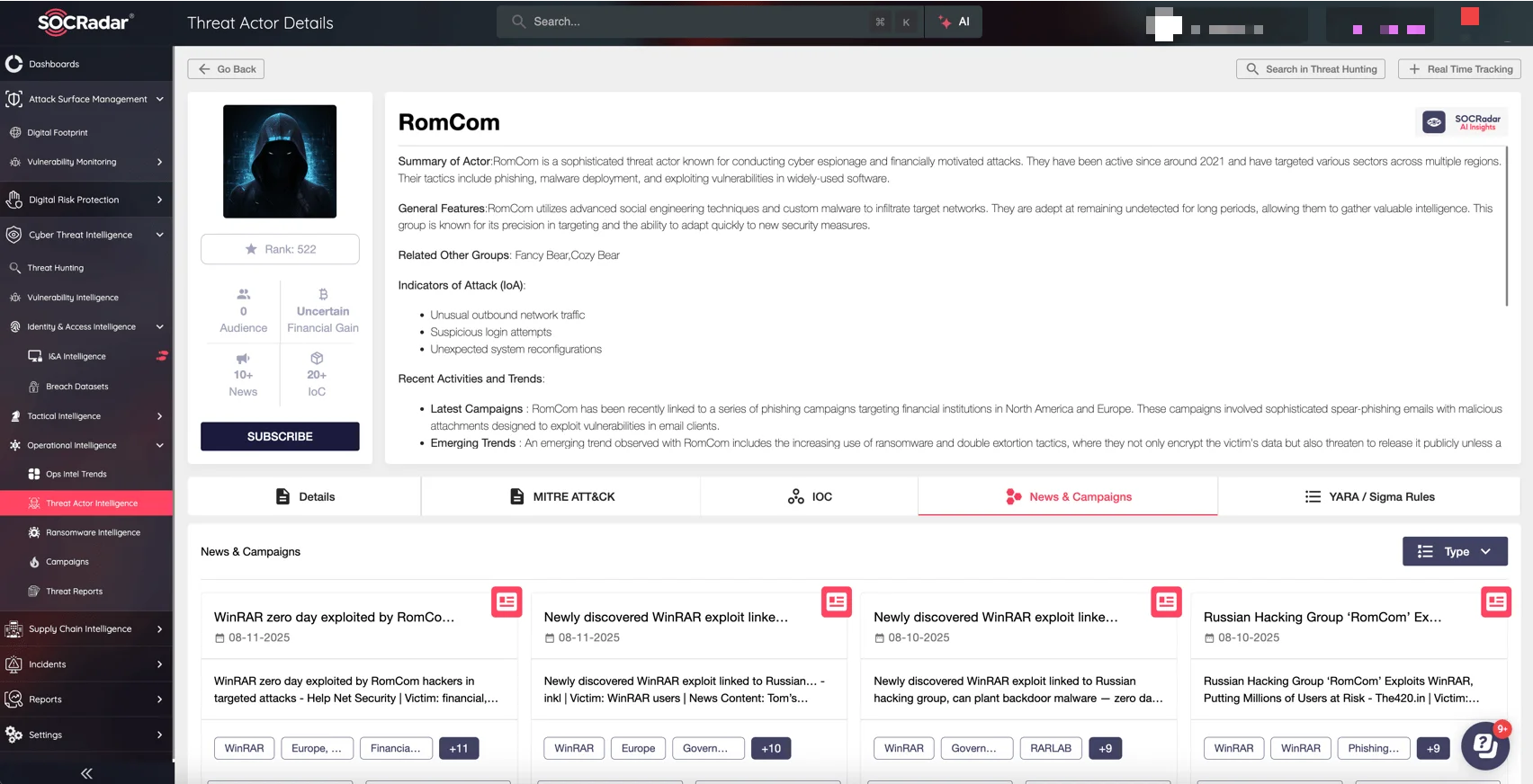Expand Attack Surface Management chevron
This screenshot has height=784, width=1533.
click(x=159, y=99)
